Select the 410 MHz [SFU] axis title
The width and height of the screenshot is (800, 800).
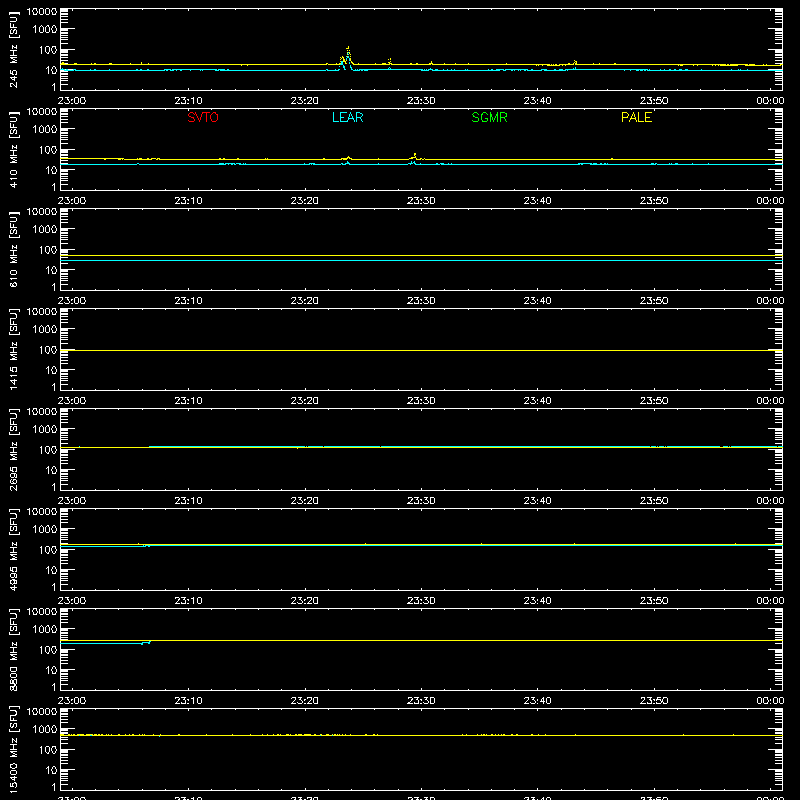coord(13,149)
